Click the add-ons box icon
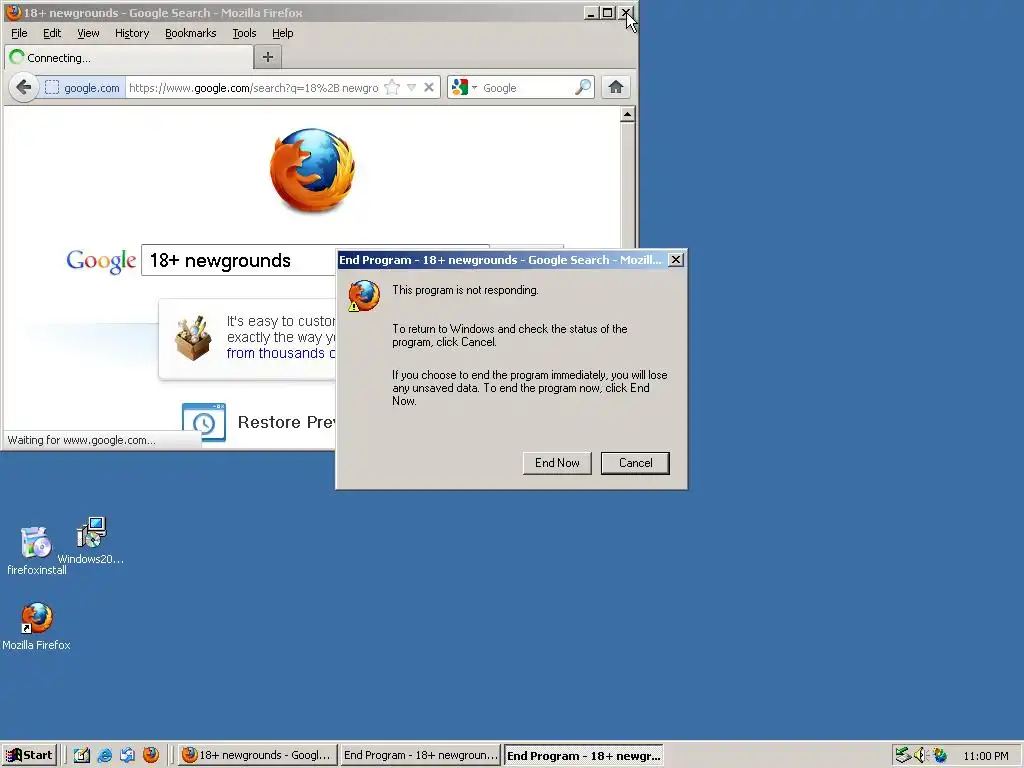Screen dimensions: 1024x768 [x=193, y=338]
